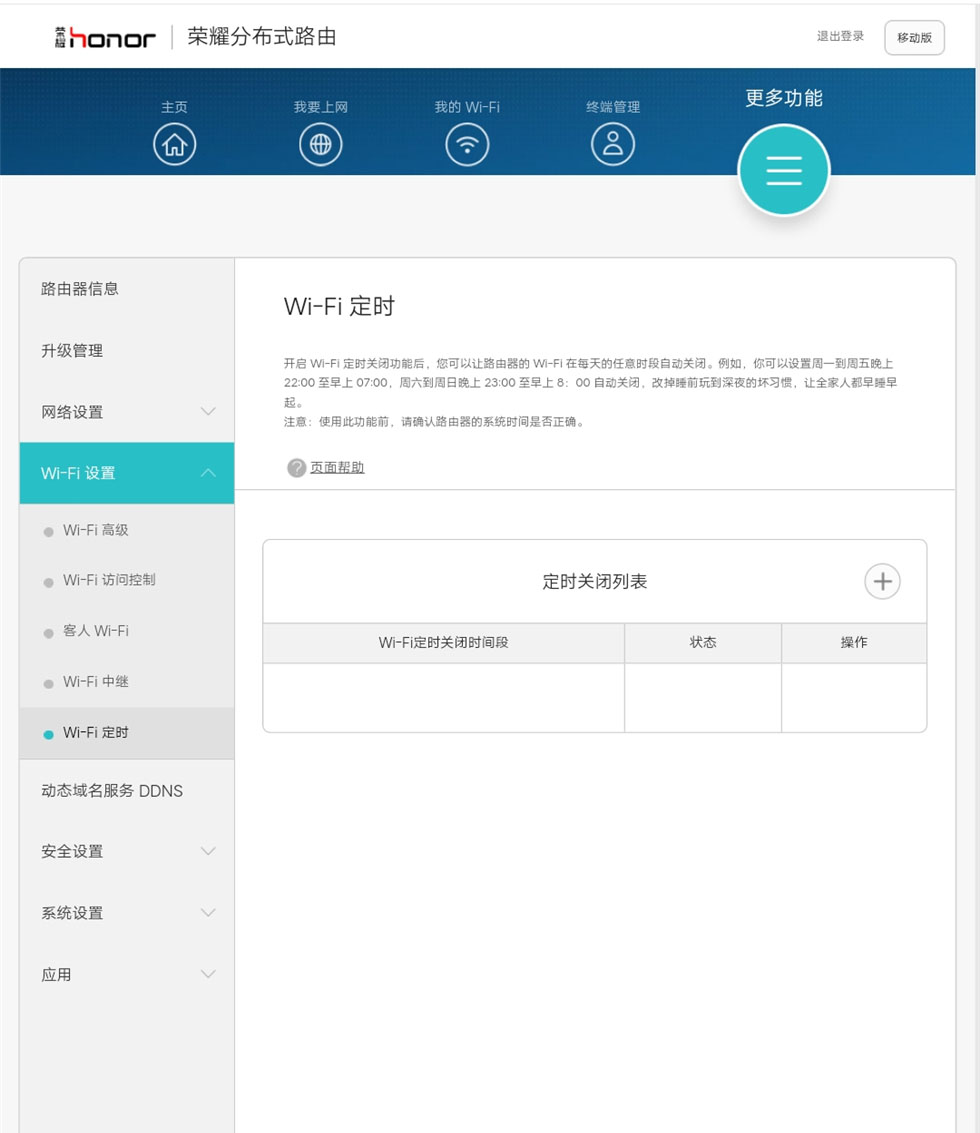Open the Internet (我要上网) globe icon

click(321, 145)
